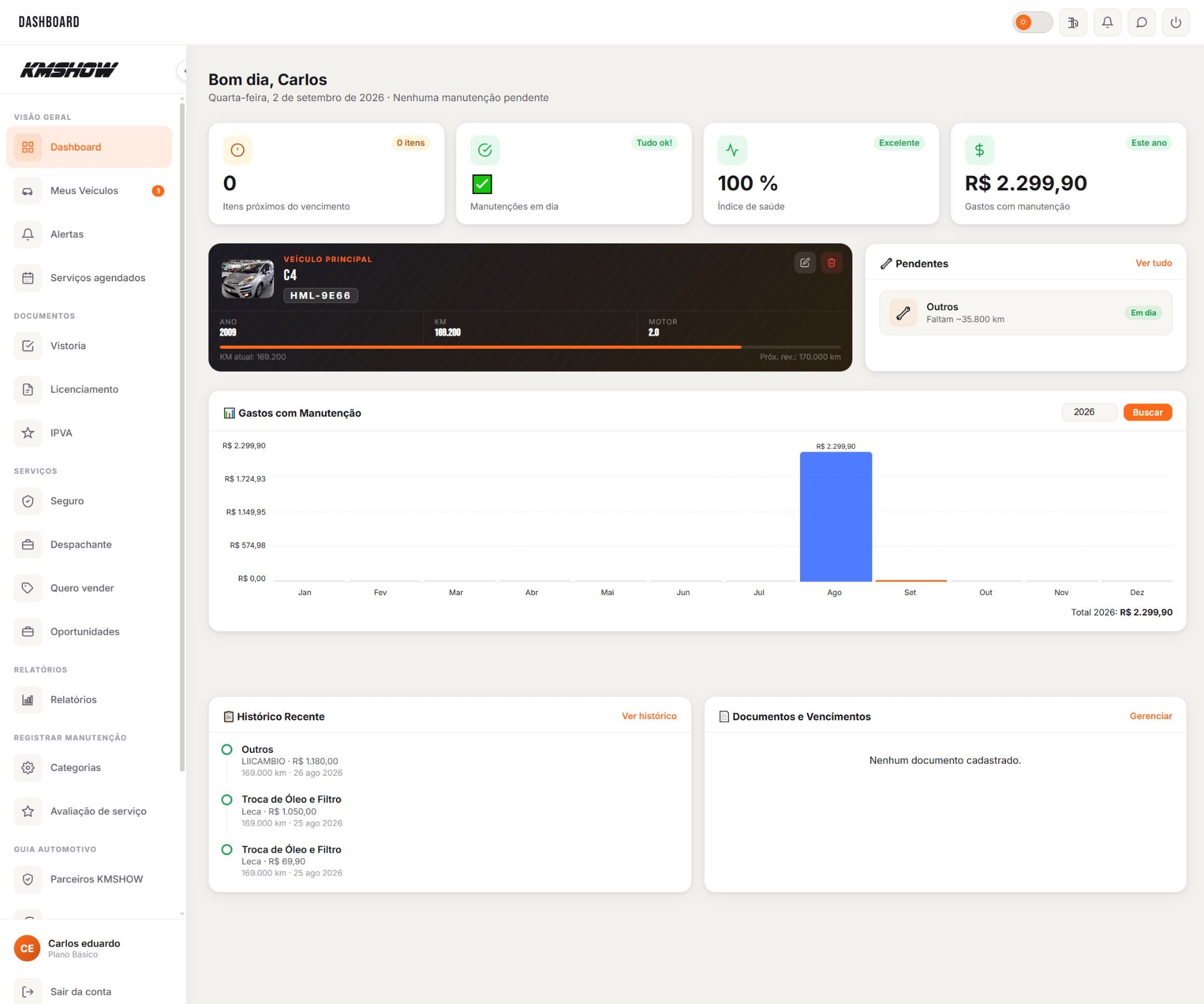Open the chat bubble icon

(1141, 22)
